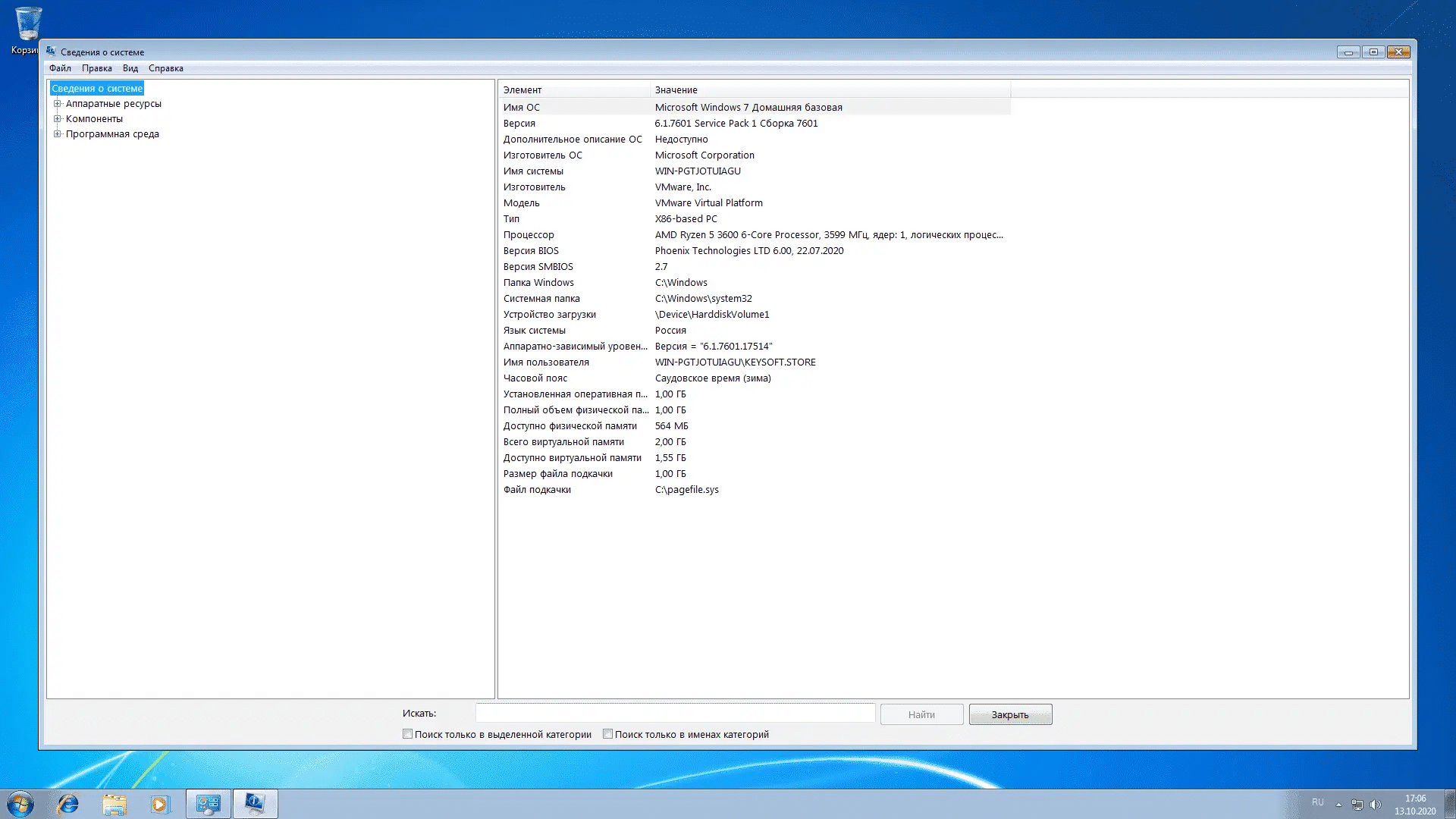
Task: Open the Файл menu
Action: (60, 68)
